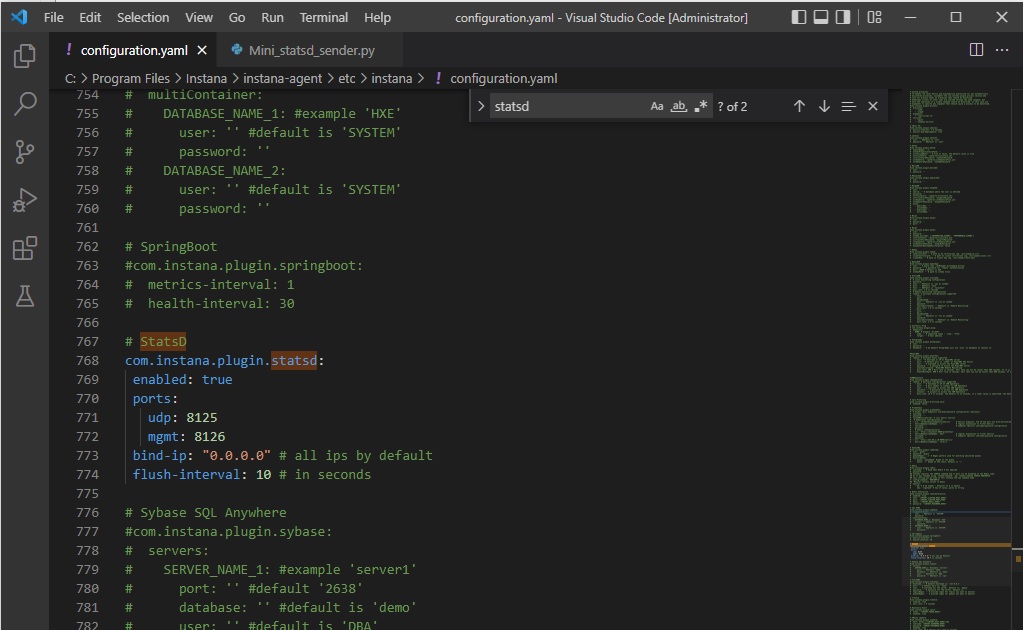This screenshot has height=630, width=1023.
Task: Click 'mgmt: 8126' value
Action: [209, 436]
